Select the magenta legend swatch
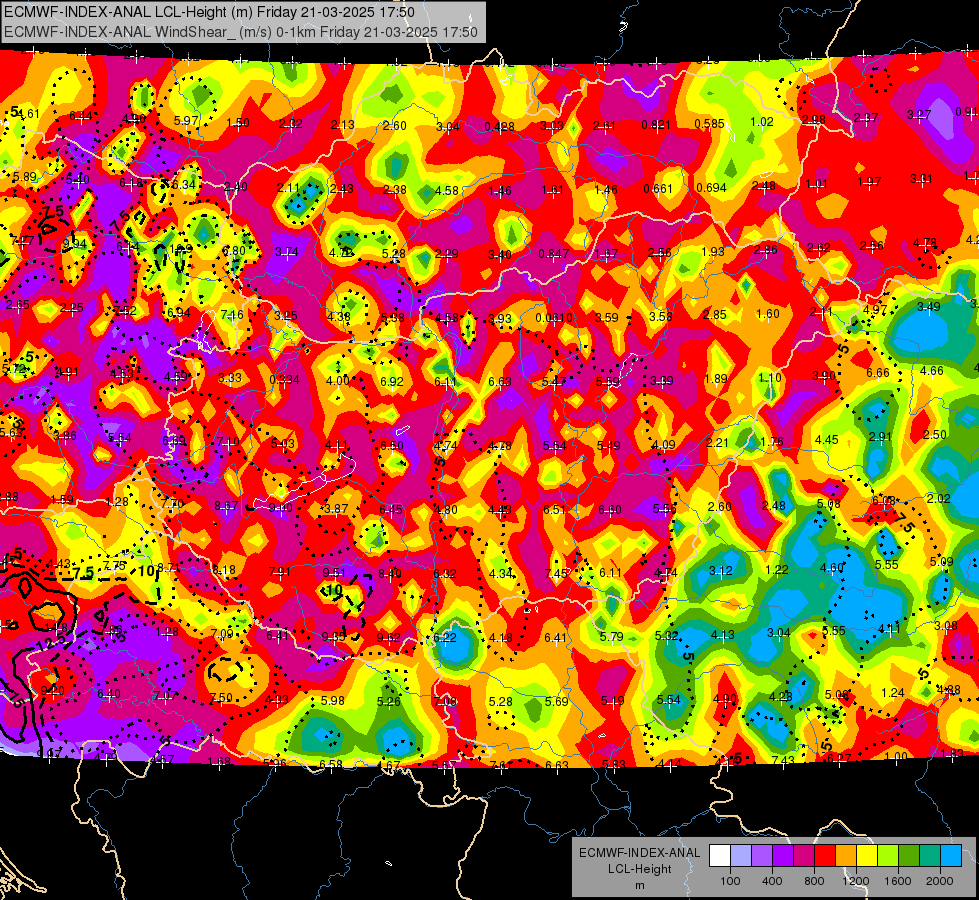This screenshot has height=900, width=979. [x=804, y=856]
